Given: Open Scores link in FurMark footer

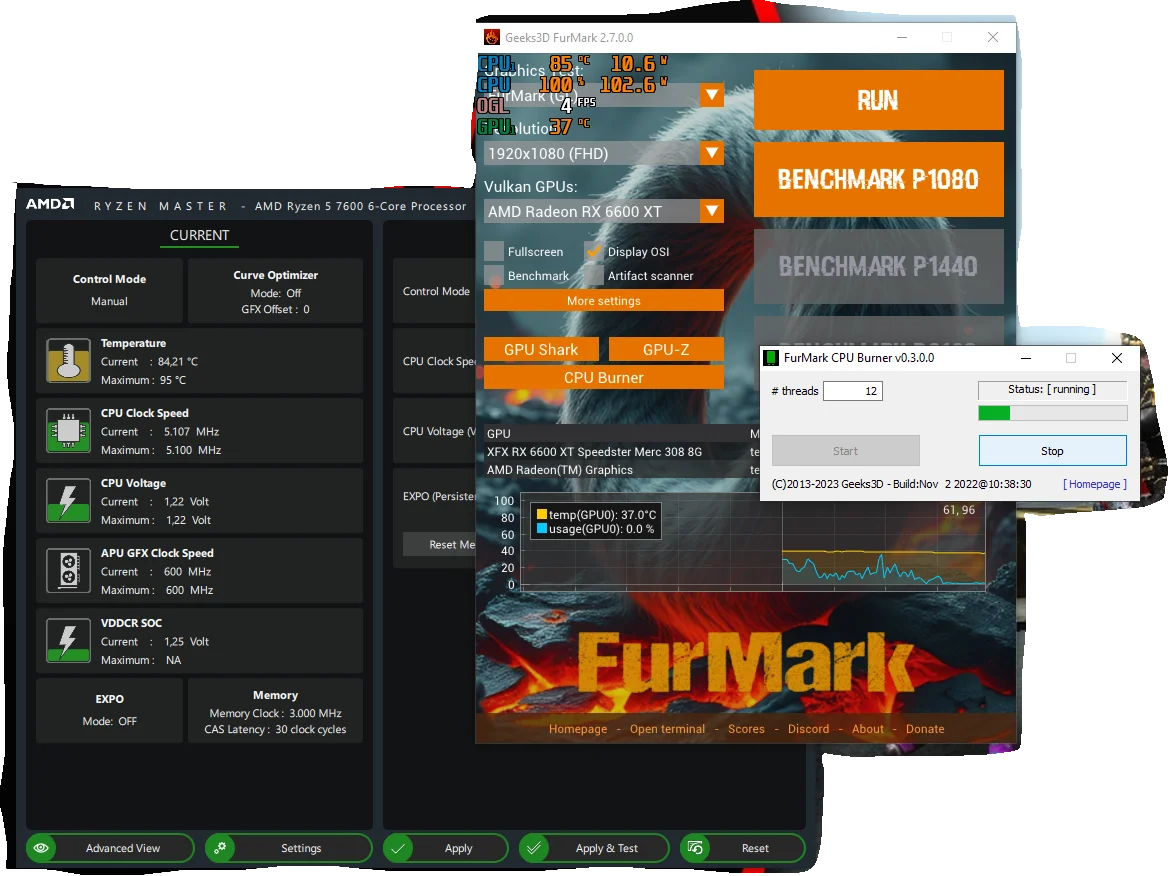Looking at the screenshot, I should click(x=746, y=729).
